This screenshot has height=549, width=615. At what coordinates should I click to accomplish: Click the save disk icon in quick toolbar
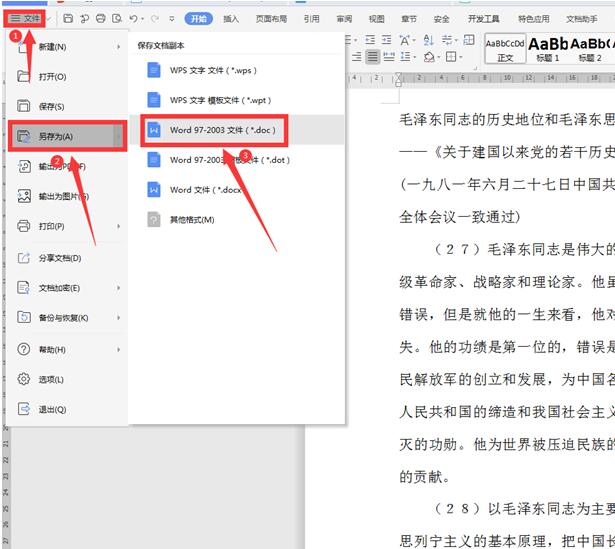(67, 18)
